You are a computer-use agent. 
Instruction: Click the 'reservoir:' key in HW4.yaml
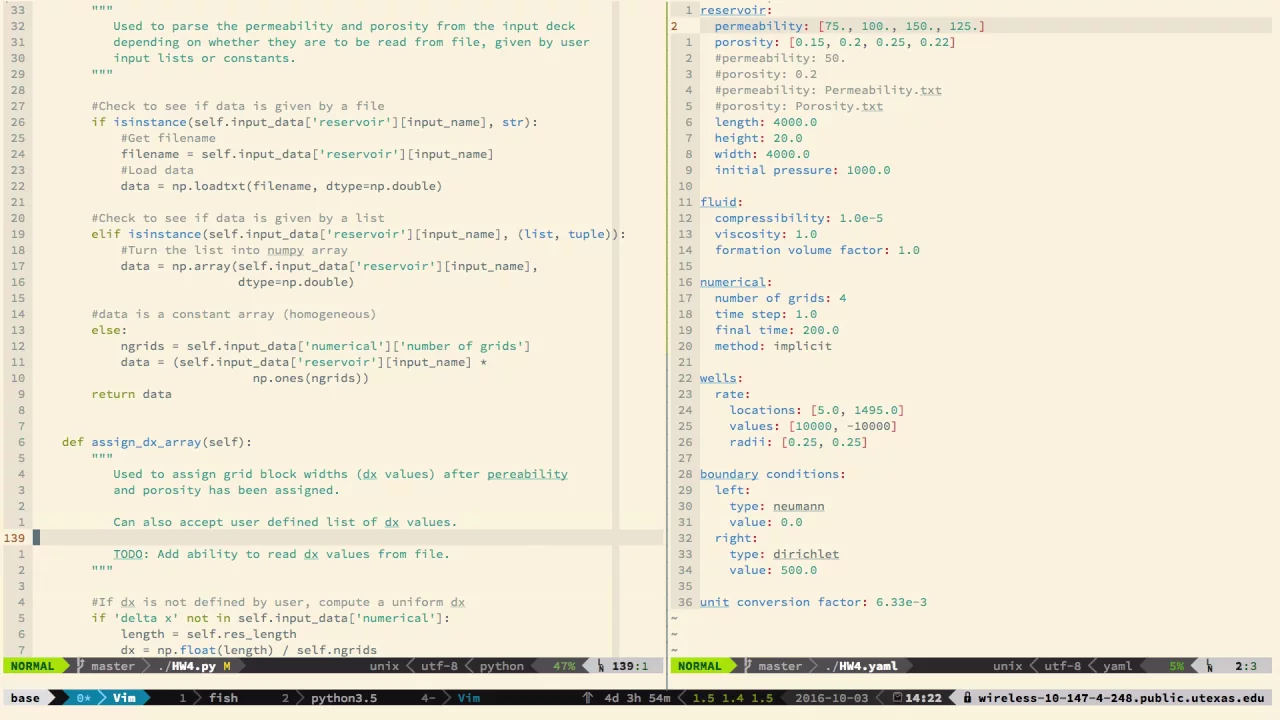point(736,10)
